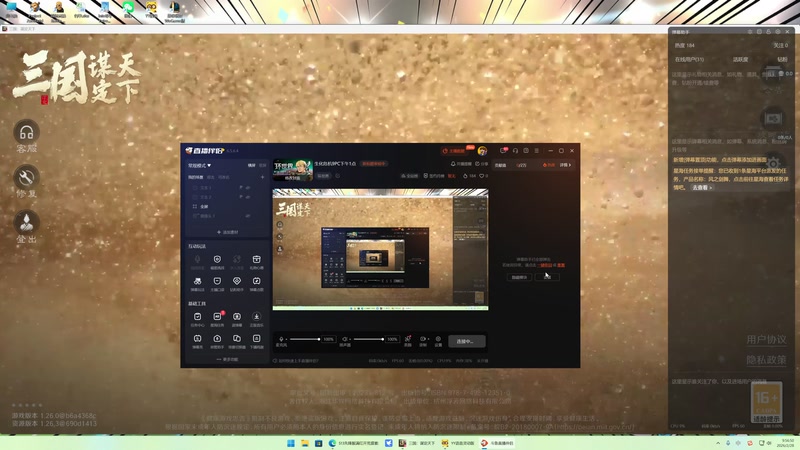Screen dimensions: 800x450
Task: Toggle the 录制 recording icon
Action: click(422, 339)
